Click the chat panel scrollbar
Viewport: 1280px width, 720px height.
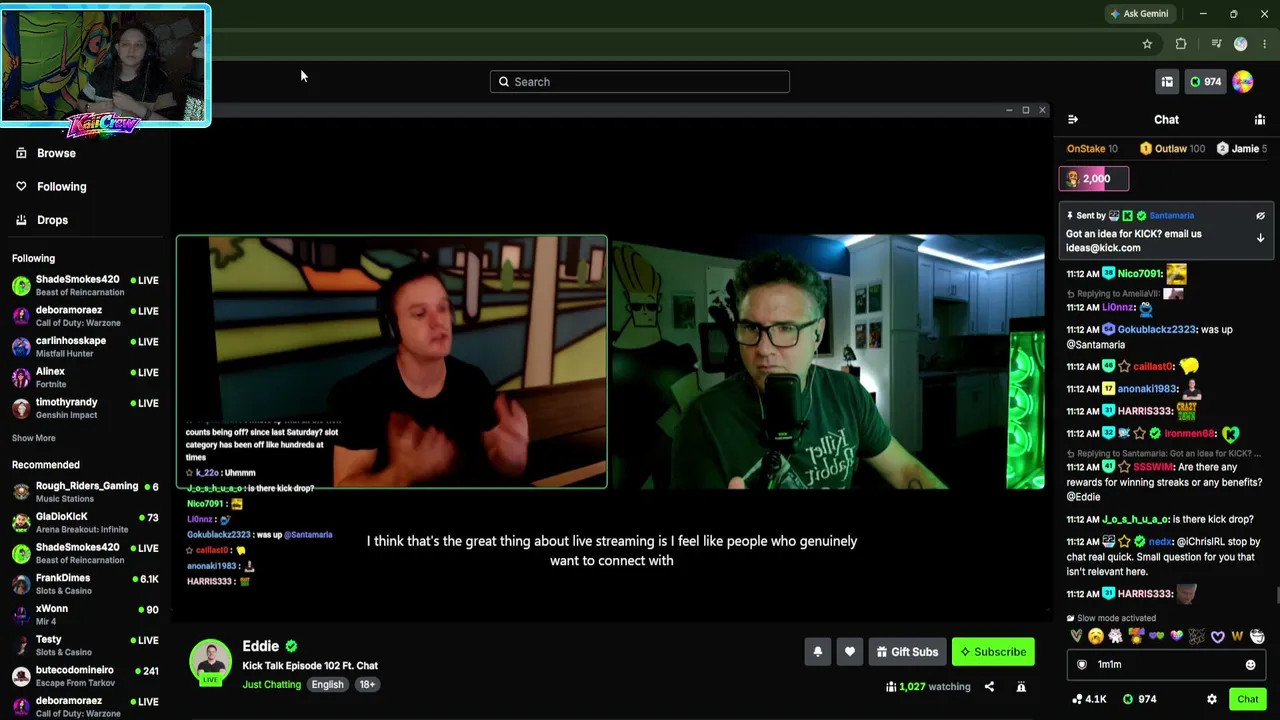click(1276, 597)
